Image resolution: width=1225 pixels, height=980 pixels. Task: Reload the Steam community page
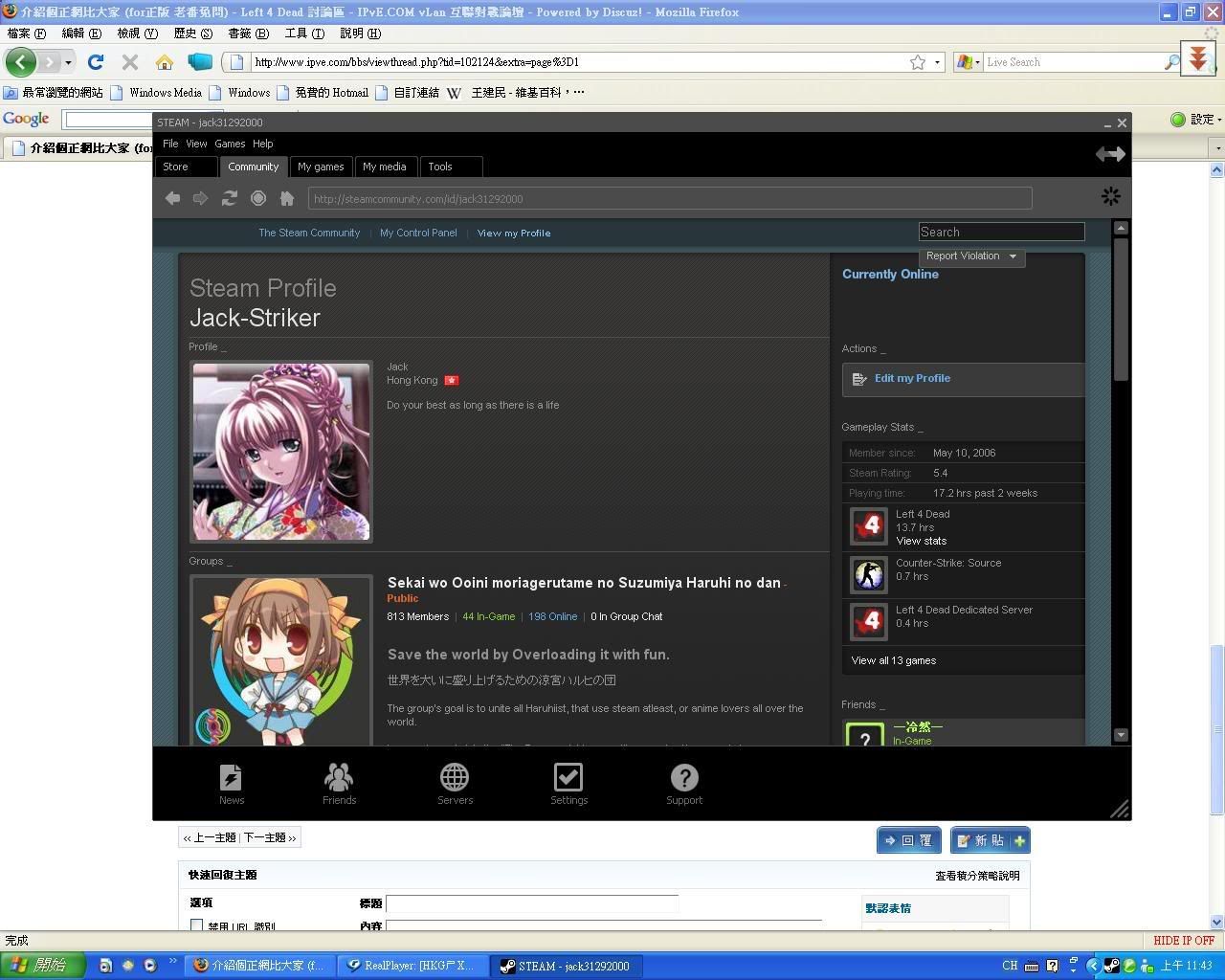point(229,198)
